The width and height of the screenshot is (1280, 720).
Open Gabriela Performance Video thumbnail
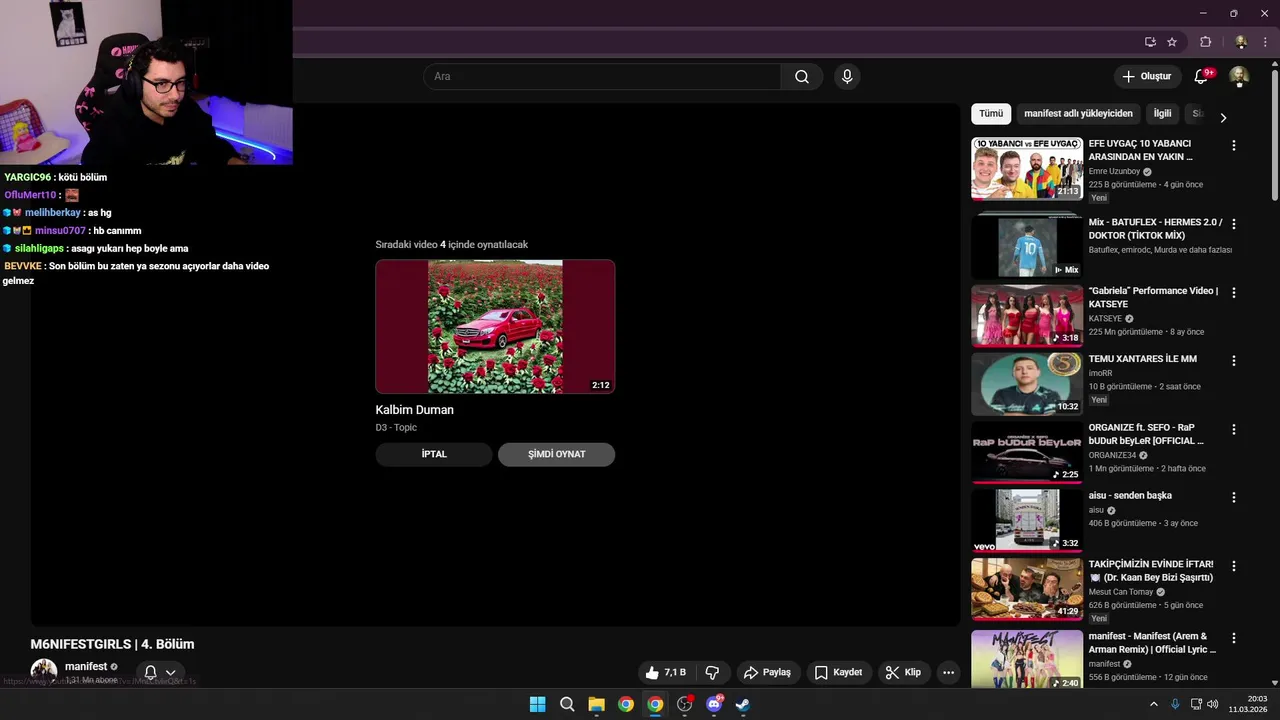pos(1027,316)
